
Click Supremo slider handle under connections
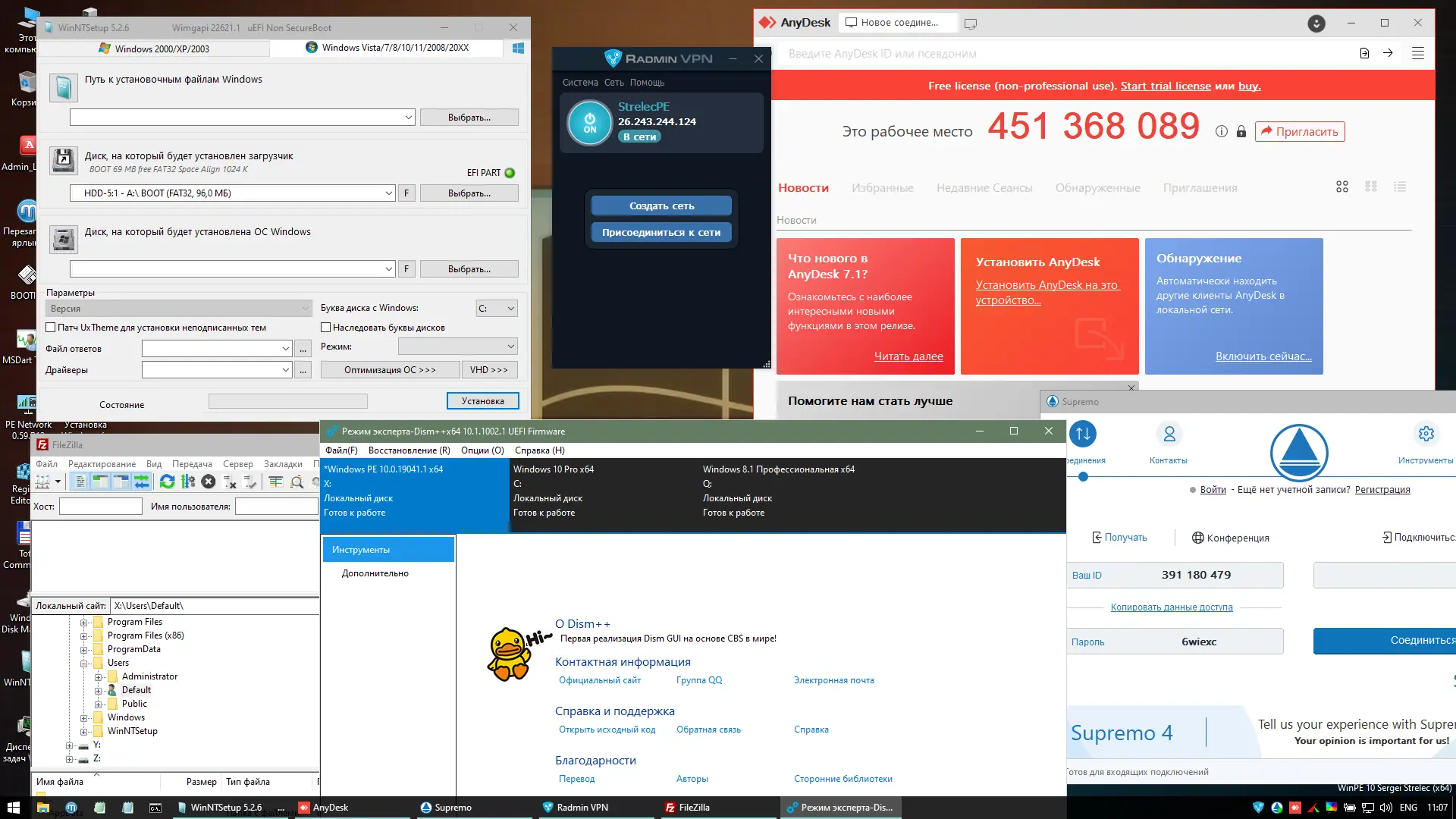[1083, 477]
